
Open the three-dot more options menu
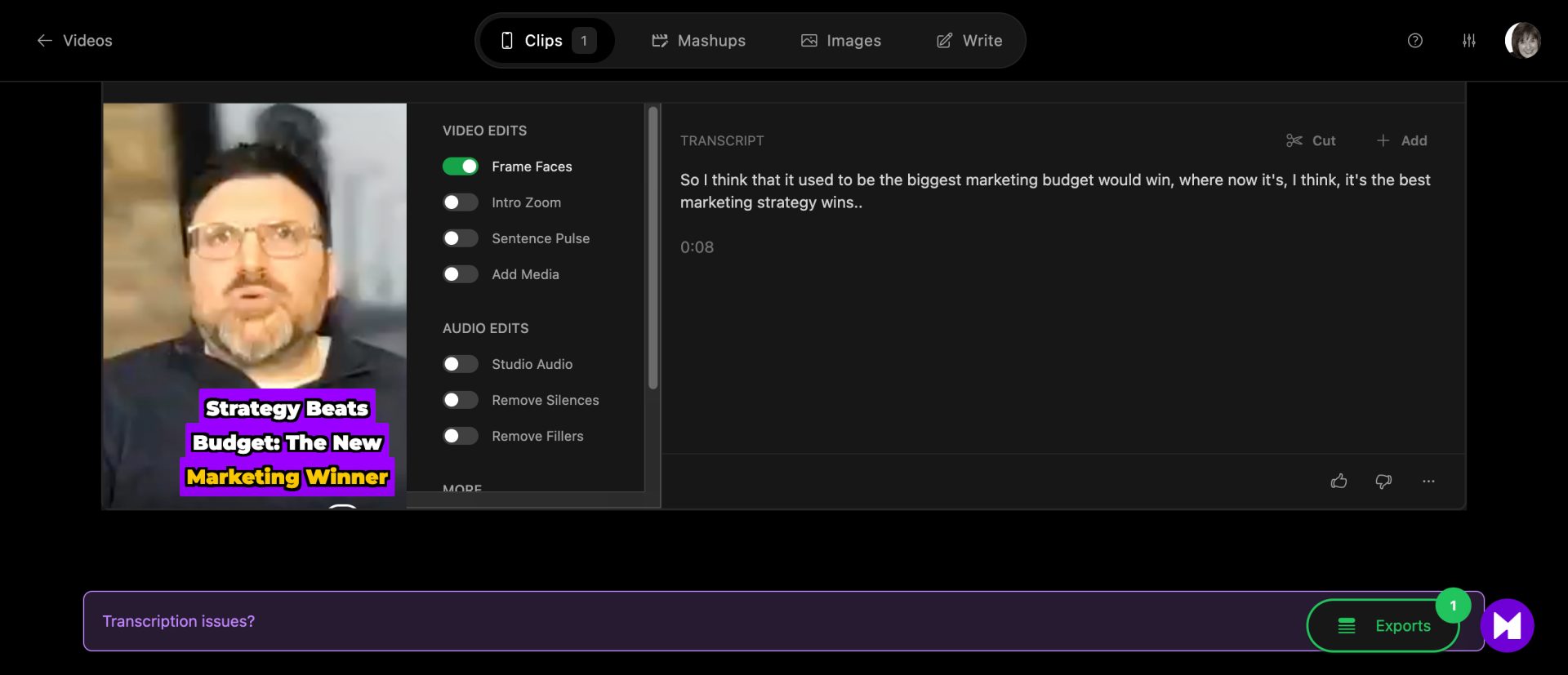1428,482
